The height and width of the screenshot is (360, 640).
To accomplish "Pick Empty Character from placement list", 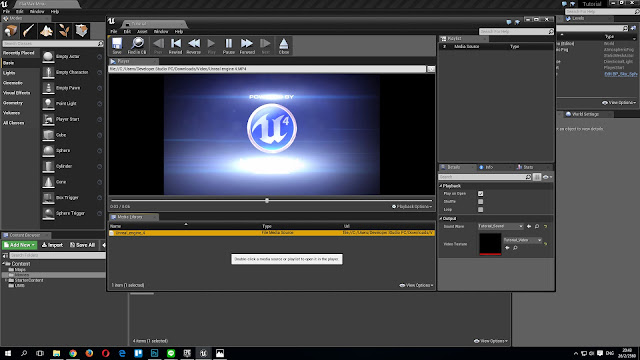I will tap(72, 72).
